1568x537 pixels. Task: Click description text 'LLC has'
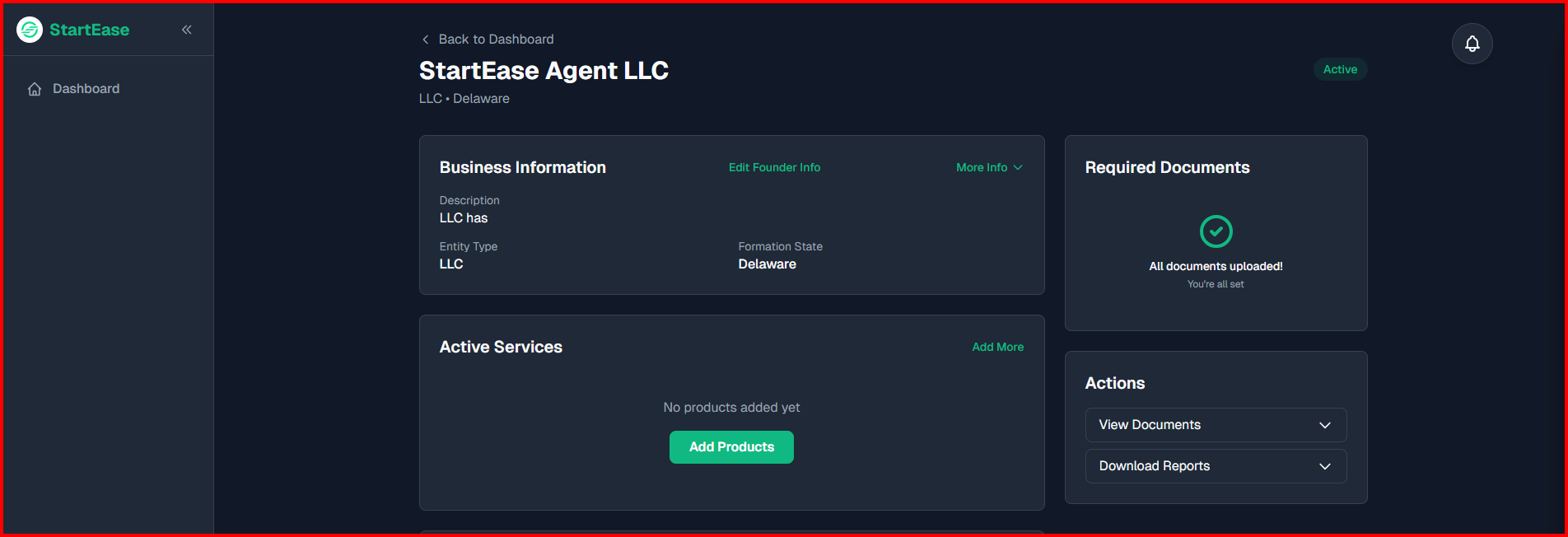coord(464,218)
